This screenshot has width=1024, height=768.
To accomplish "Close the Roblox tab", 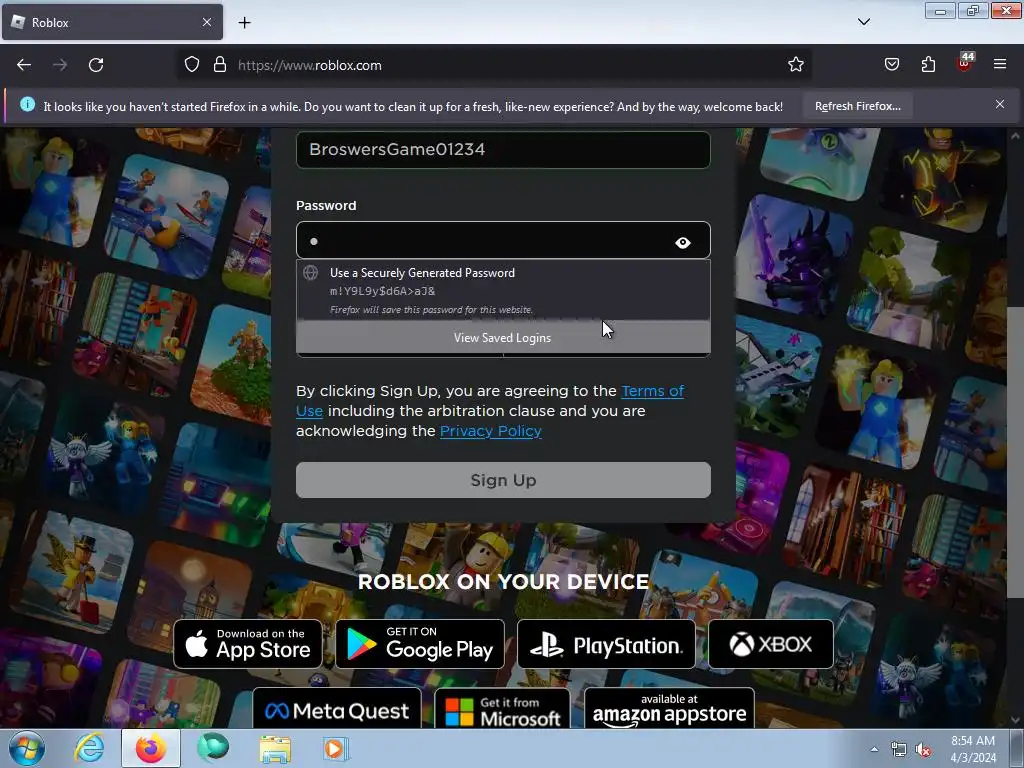I will point(207,22).
